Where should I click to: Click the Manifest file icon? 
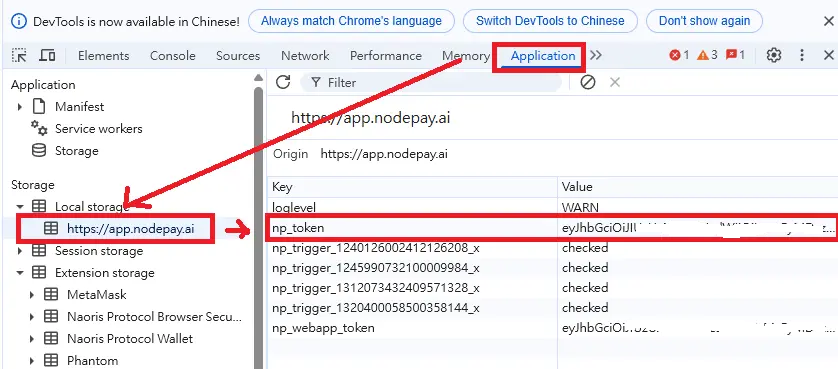pyautogui.click(x=39, y=106)
